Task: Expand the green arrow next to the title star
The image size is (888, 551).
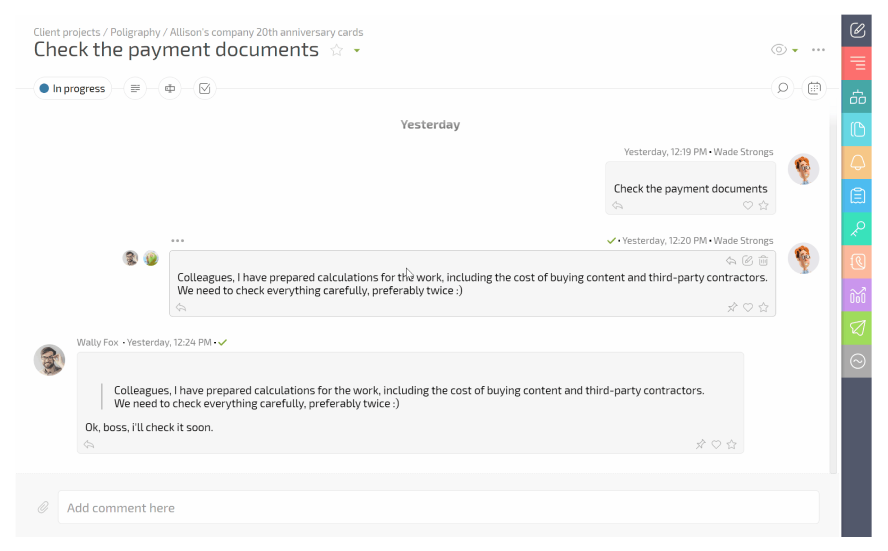Action: coord(357,51)
